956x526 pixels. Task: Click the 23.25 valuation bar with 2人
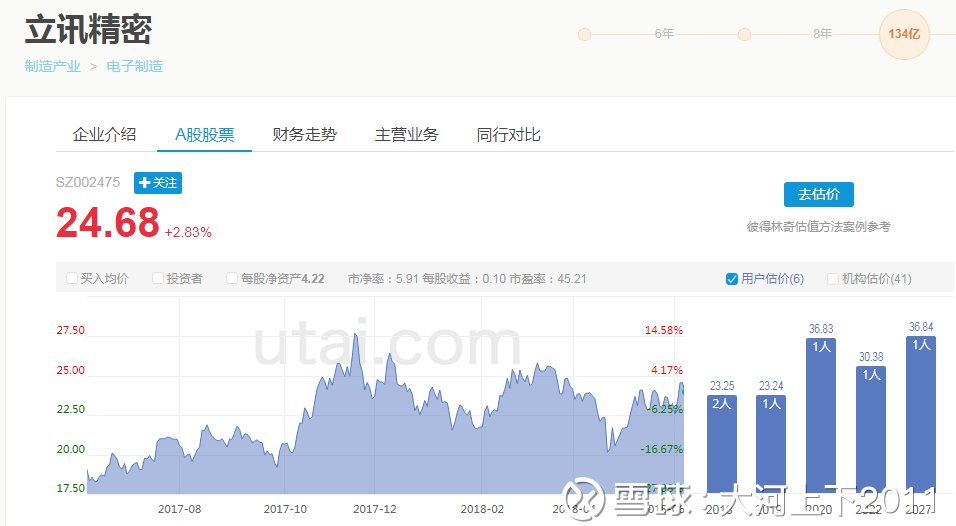coord(722,445)
